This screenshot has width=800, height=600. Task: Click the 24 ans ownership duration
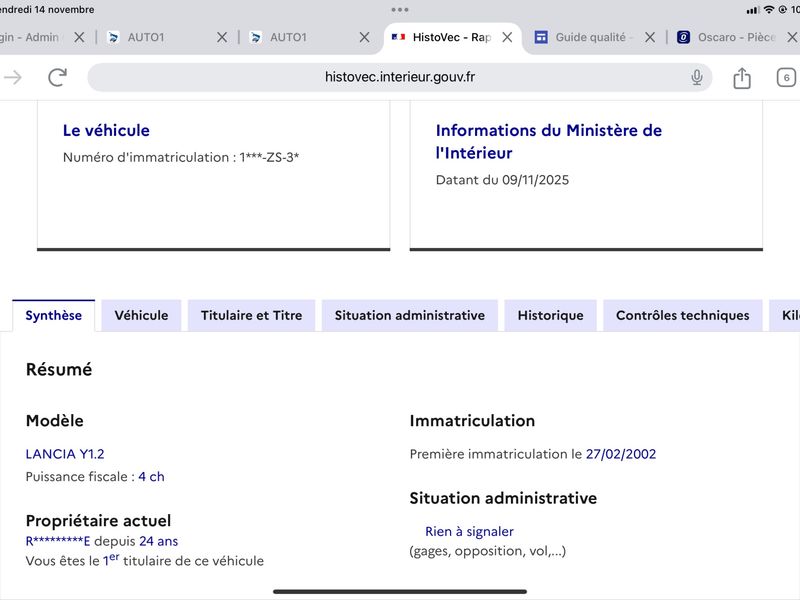pos(159,541)
